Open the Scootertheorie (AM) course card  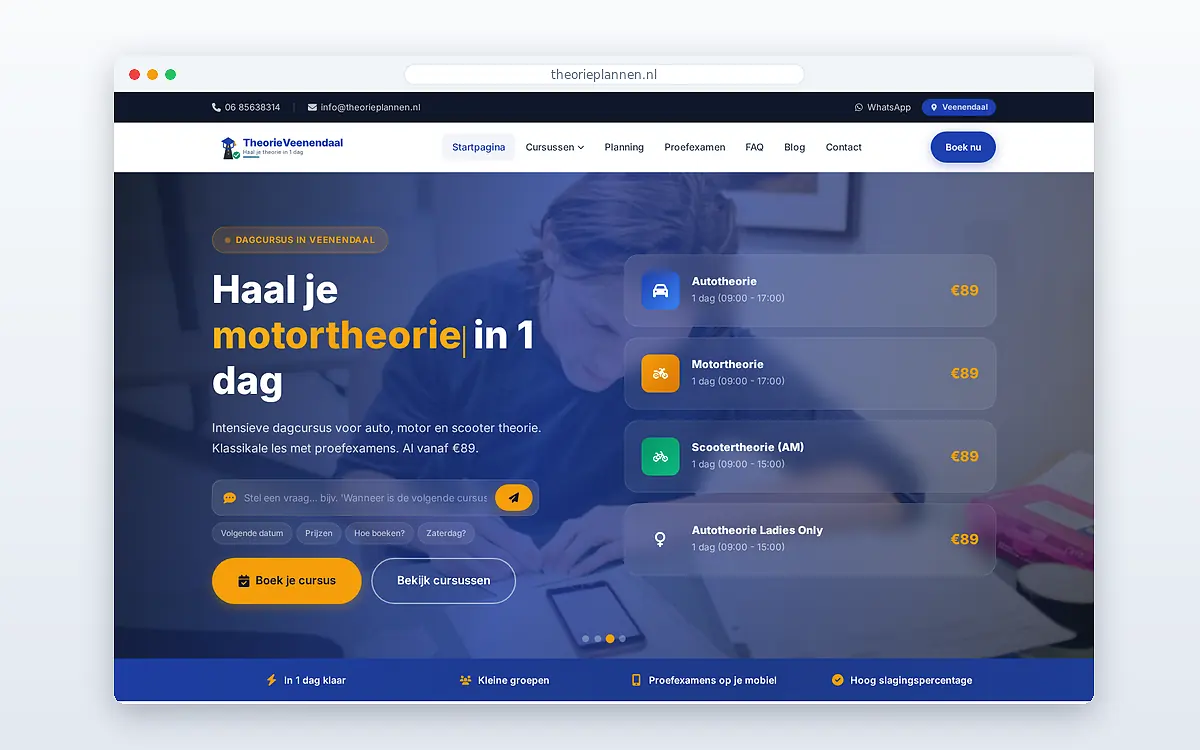810,456
